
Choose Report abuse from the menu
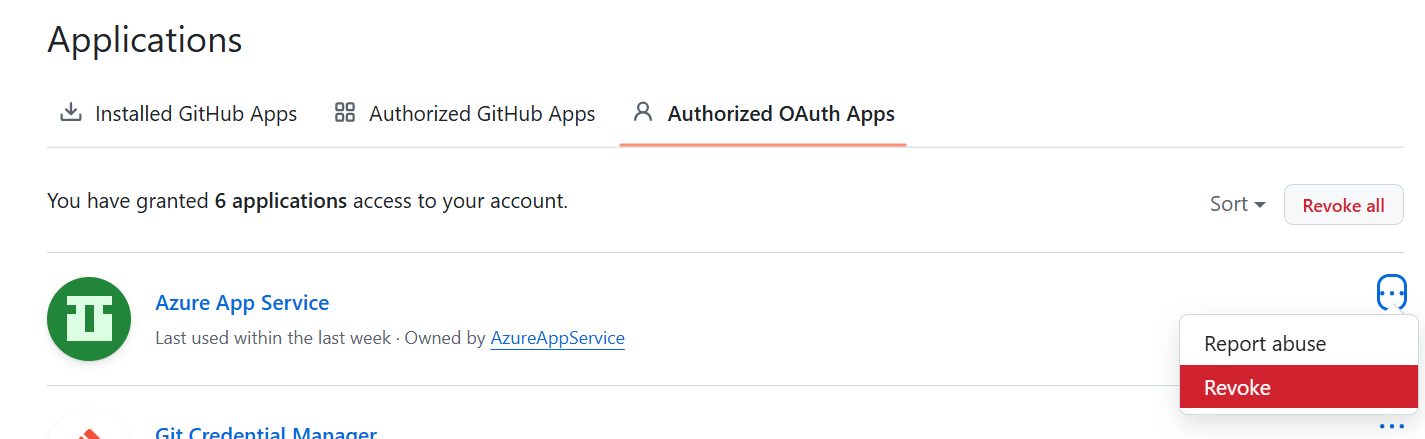tap(1299, 344)
